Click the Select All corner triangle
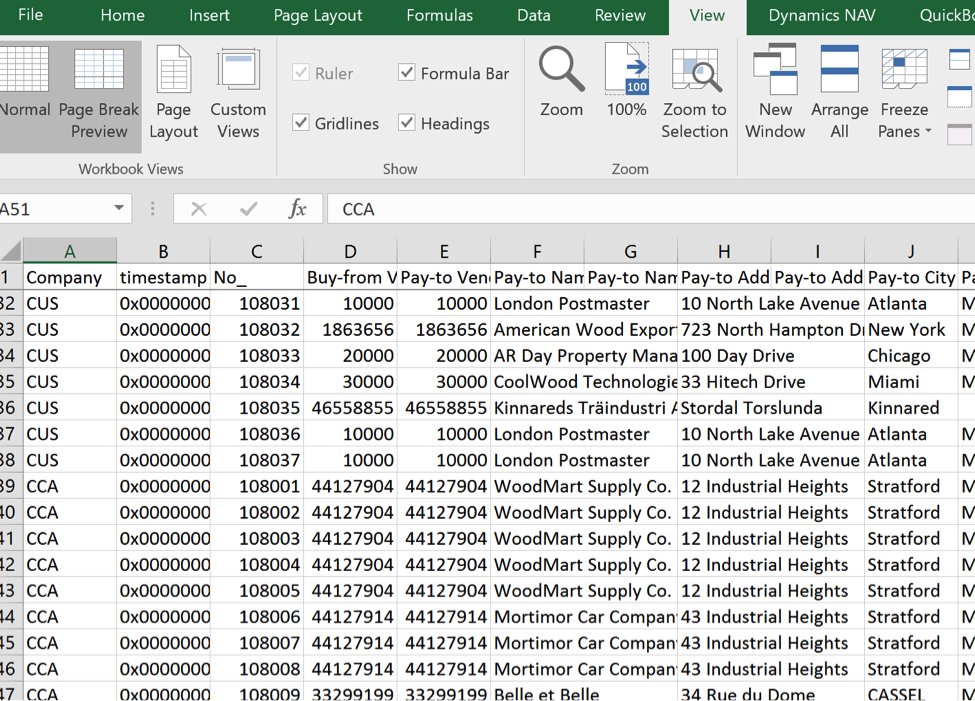975x701 pixels. [11, 251]
